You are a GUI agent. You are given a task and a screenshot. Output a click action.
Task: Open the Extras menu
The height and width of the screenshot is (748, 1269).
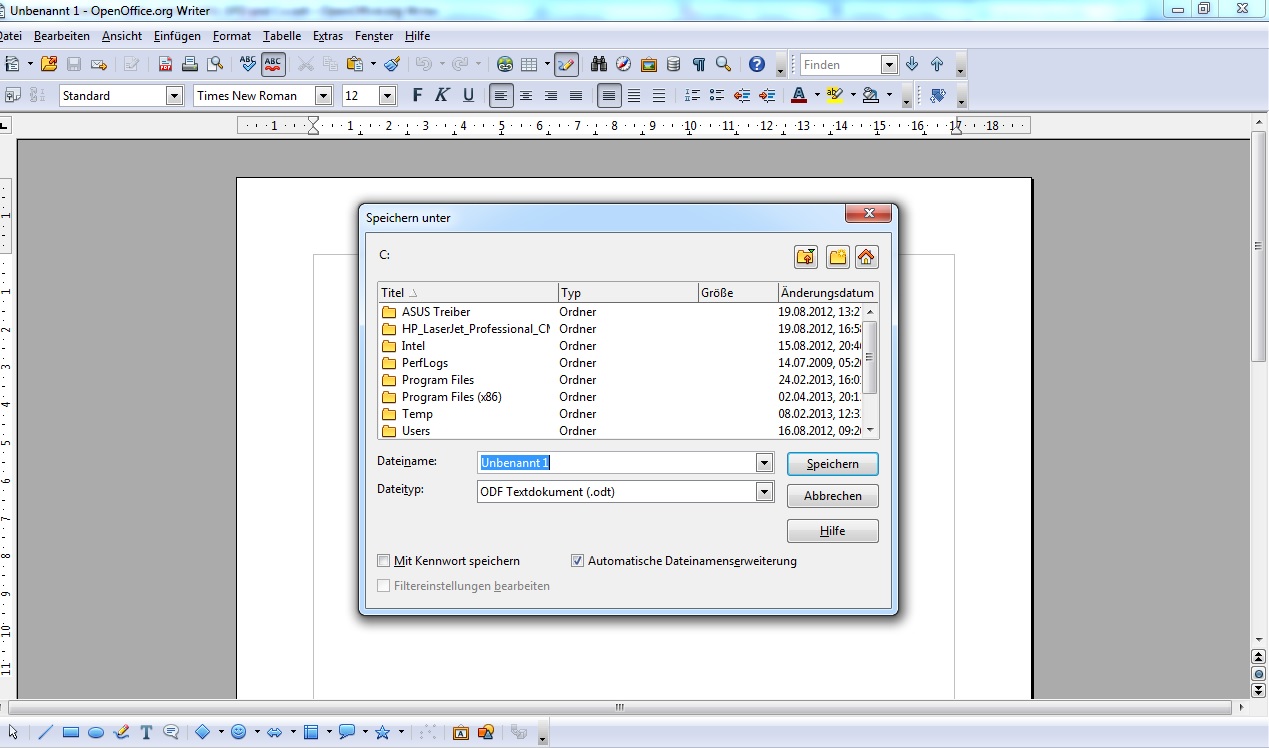pyautogui.click(x=327, y=36)
